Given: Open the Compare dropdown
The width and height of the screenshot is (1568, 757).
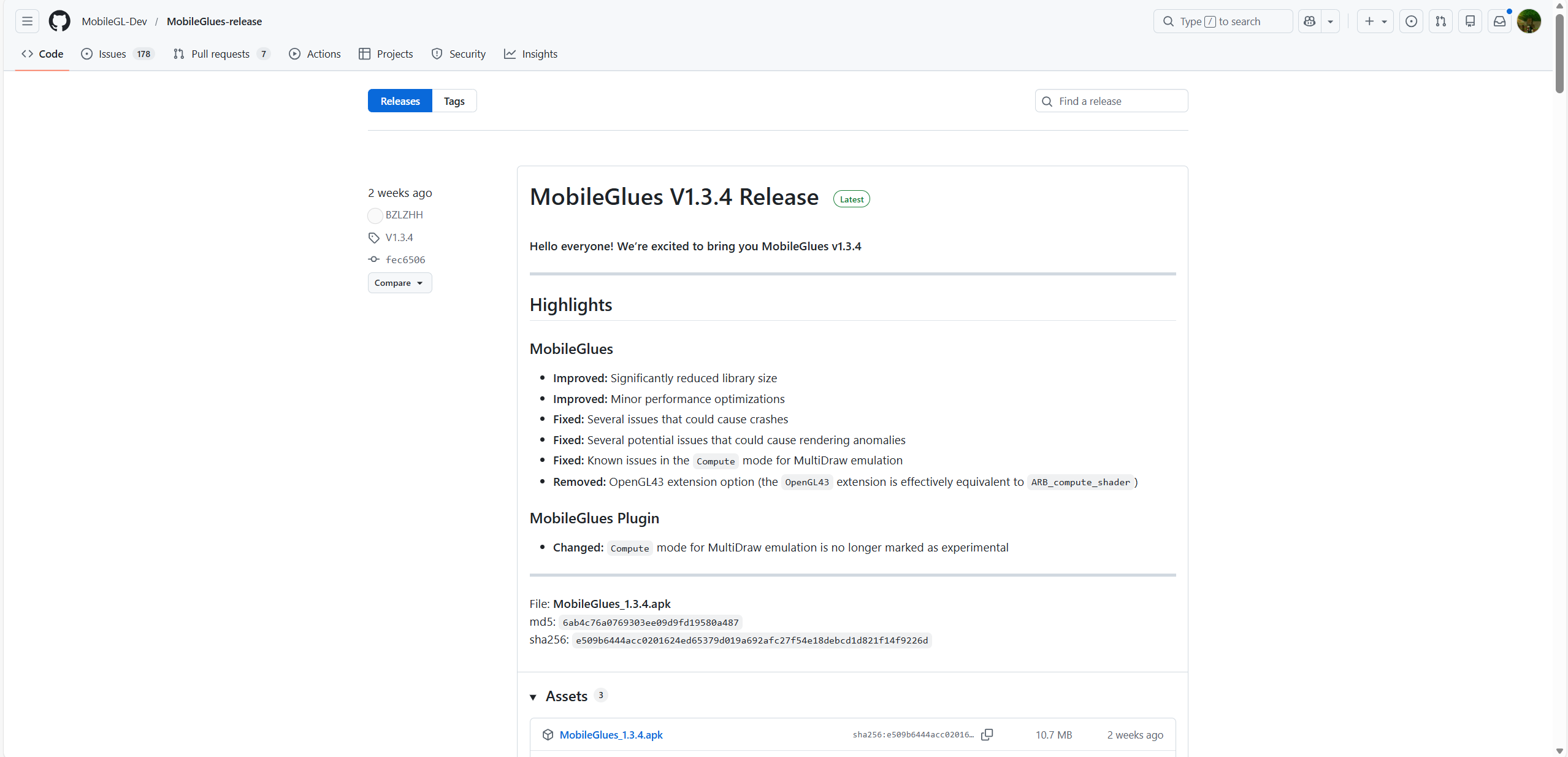Looking at the screenshot, I should [399, 283].
